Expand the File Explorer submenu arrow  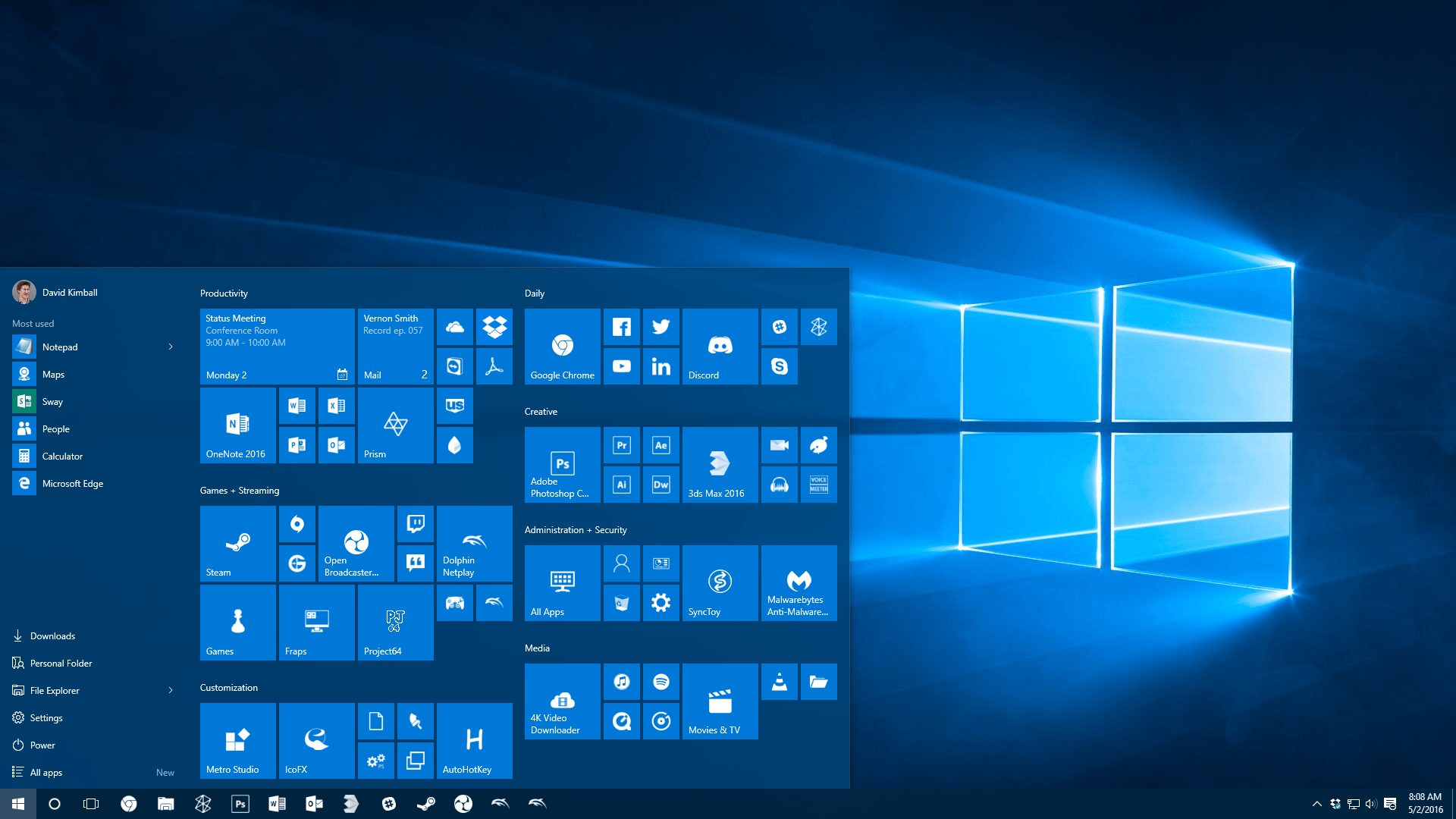(x=171, y=690)
